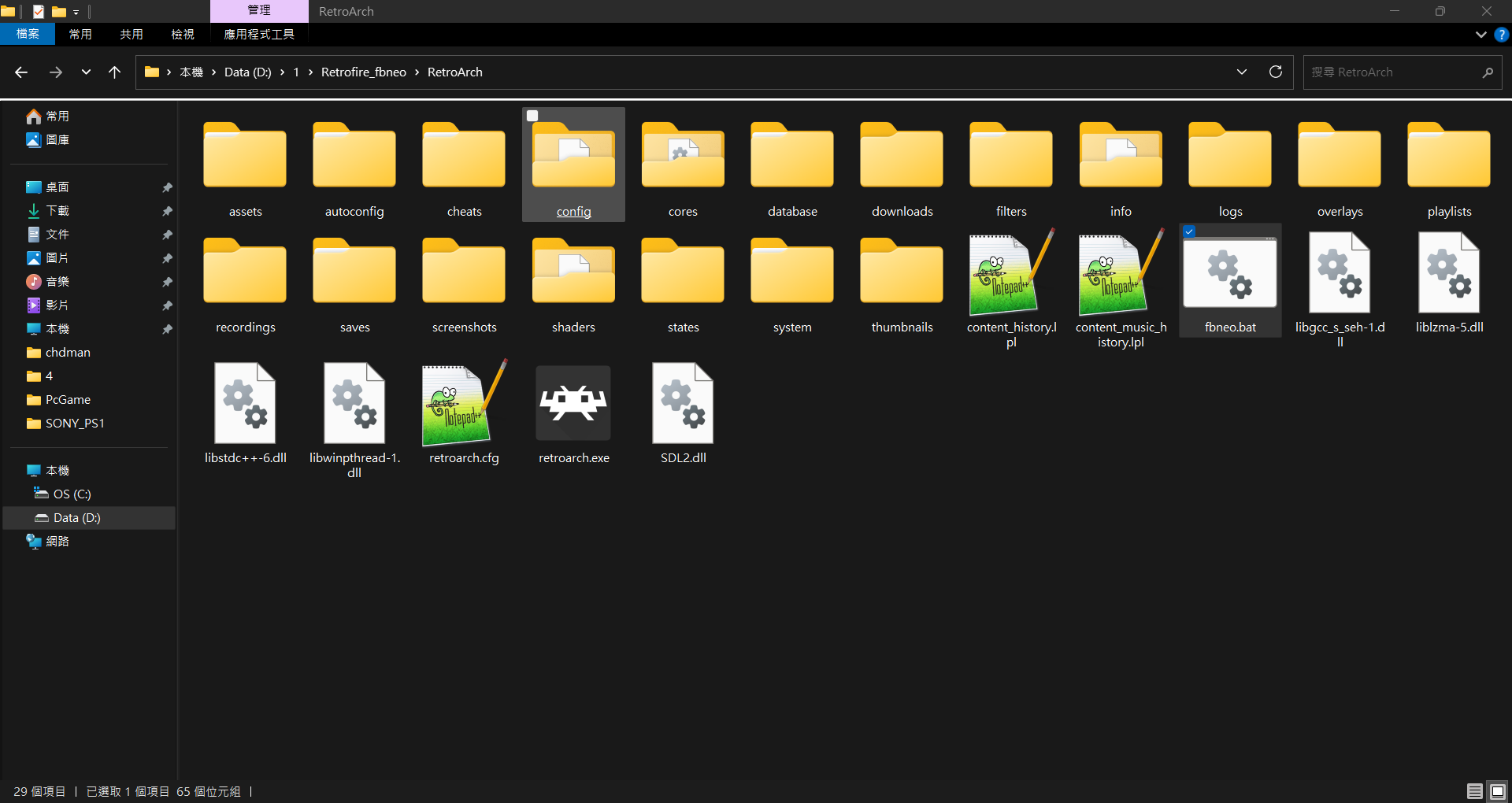Expand chevron after Retrofire_fbneo breadcrumb
Screen dimensions: 1512x803
point(417,72)
